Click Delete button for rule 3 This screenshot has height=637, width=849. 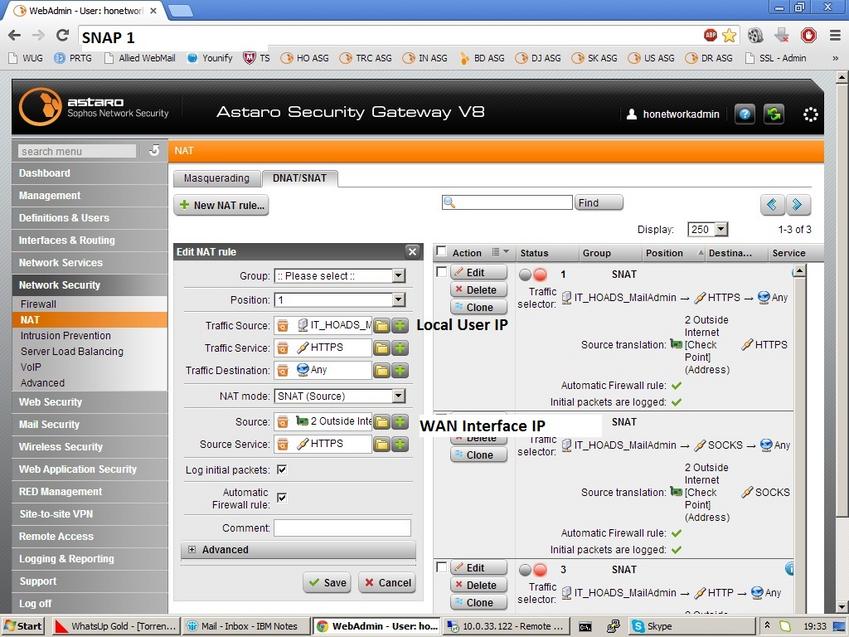point(479,585)
